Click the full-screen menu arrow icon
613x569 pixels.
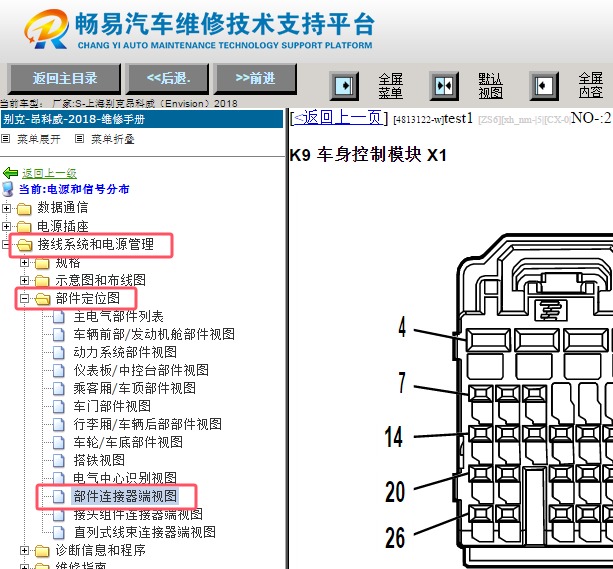(344, 85)
